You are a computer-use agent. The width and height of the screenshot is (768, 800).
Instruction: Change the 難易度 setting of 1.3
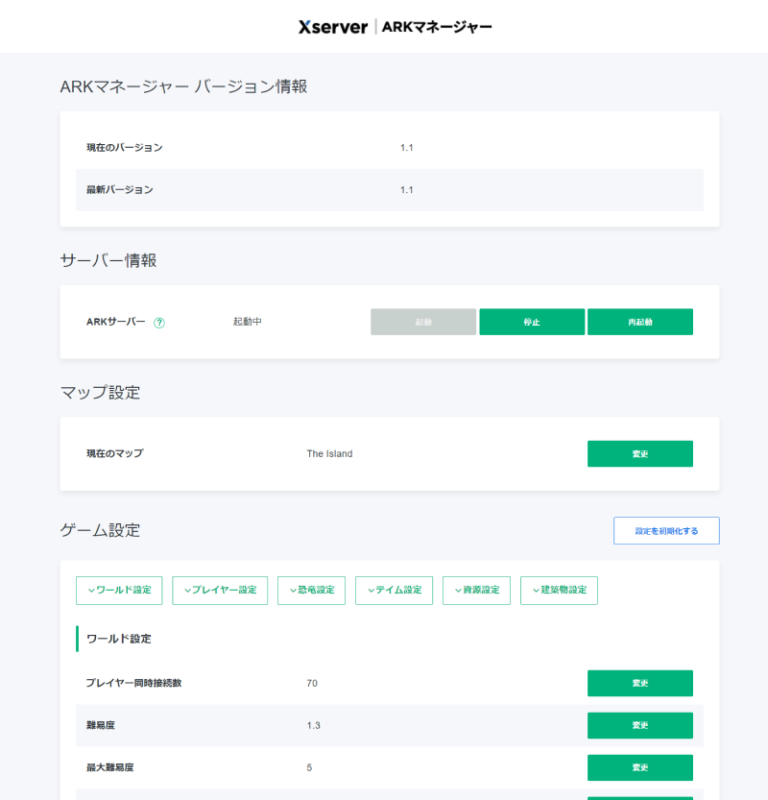[x=640, y=725]
